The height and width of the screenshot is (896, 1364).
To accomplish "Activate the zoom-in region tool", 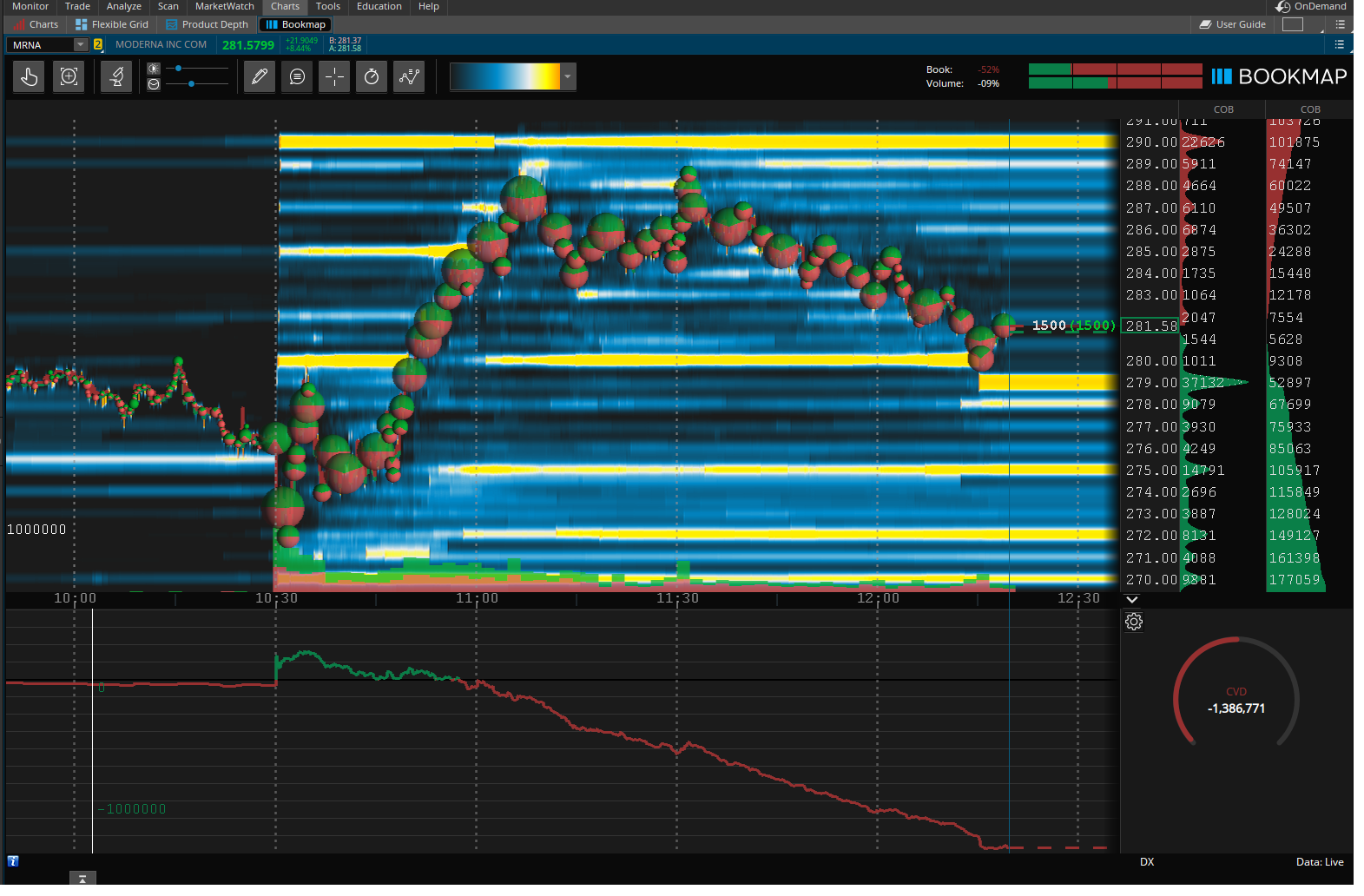I will click(x=69, y=77).
